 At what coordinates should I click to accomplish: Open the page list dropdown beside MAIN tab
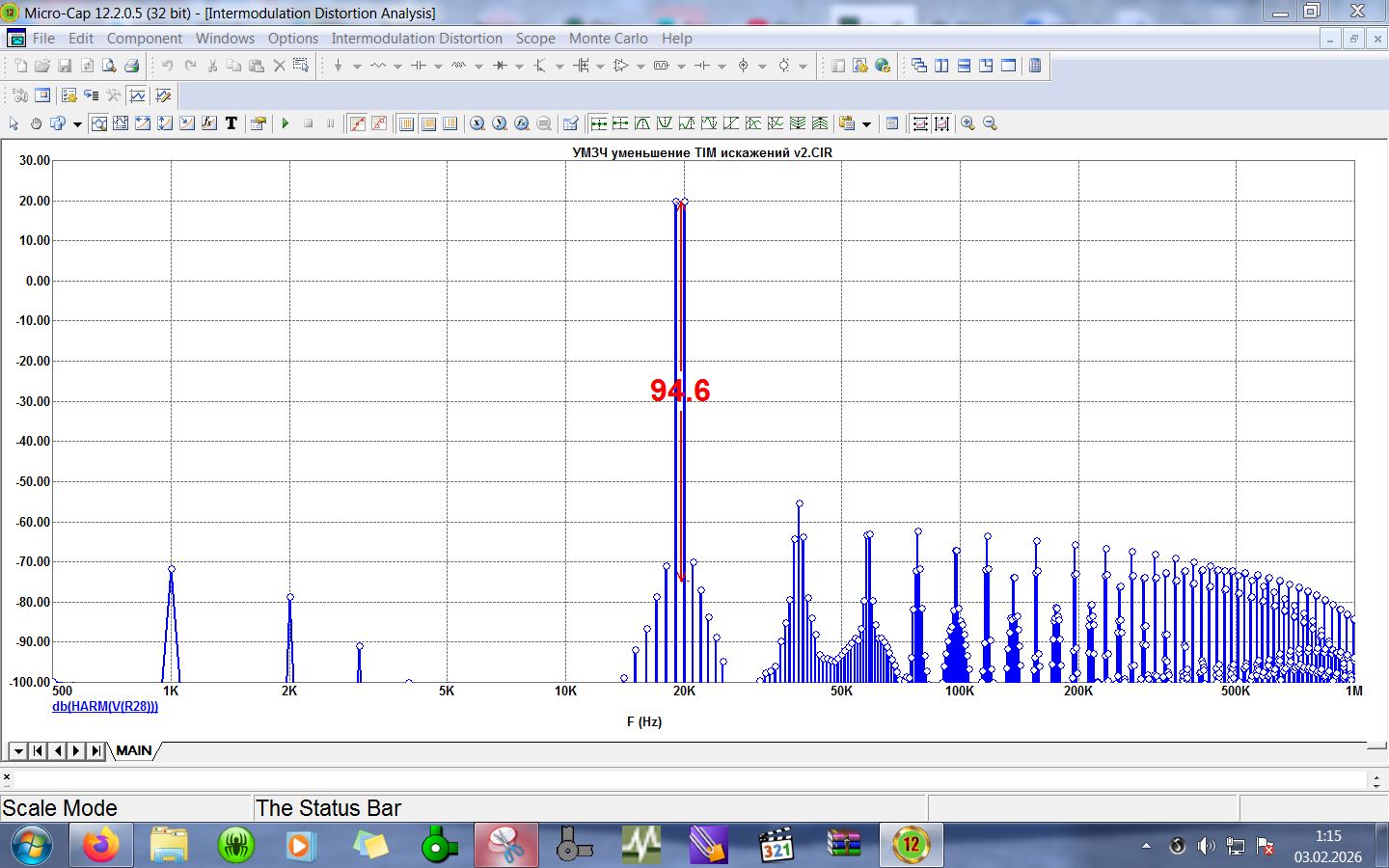tap(17, 751)
